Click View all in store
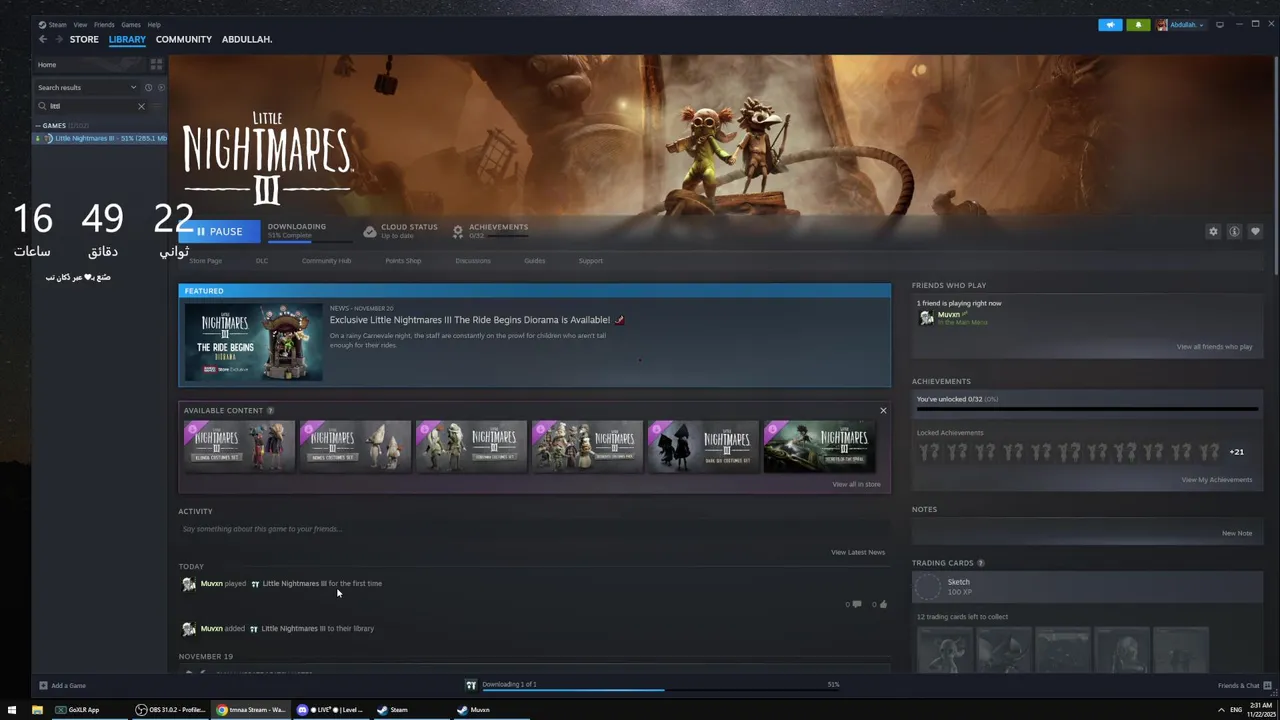The height and width of the screenshot is (720, 1280). coord(856,484)
